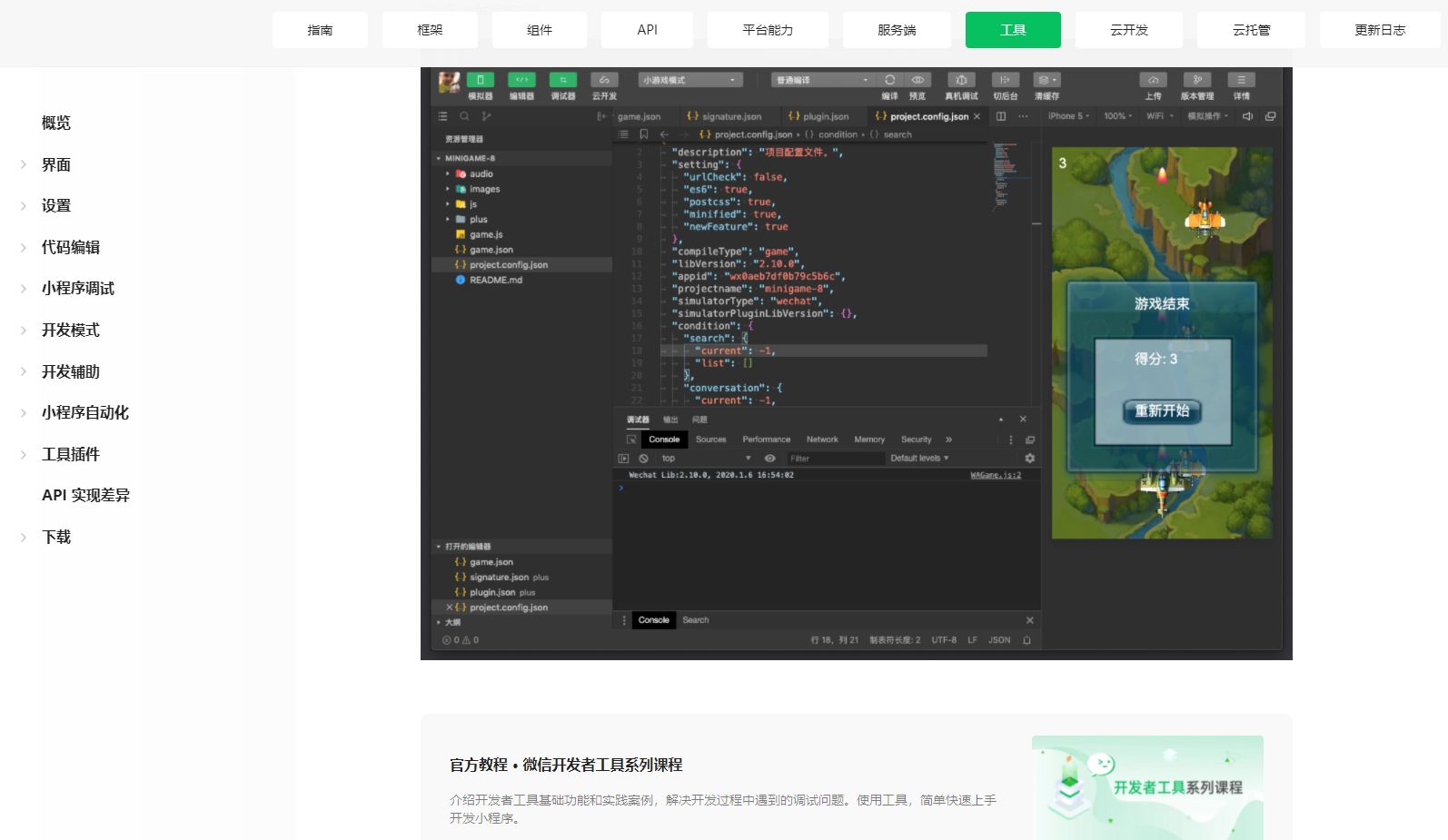Switch to the Sources devtools tab
Image resolution: width=1448 pixels, height=840 pixels.
[x=710, y=440]
